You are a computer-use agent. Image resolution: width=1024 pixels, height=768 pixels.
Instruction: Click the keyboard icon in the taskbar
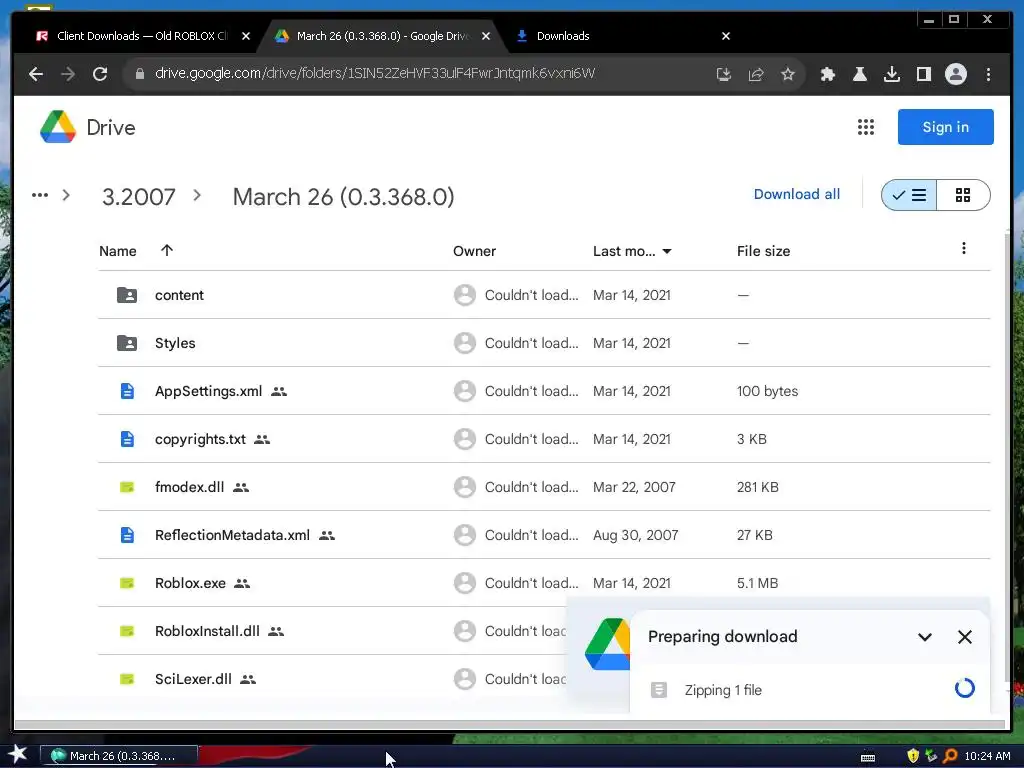[868, 757]
